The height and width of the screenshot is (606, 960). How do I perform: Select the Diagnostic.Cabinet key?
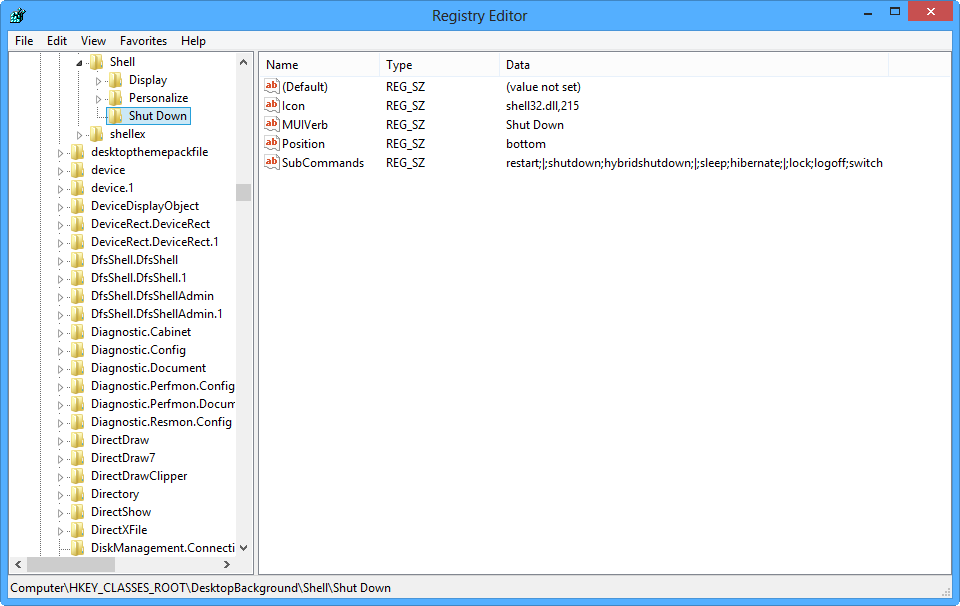[140, 332]
